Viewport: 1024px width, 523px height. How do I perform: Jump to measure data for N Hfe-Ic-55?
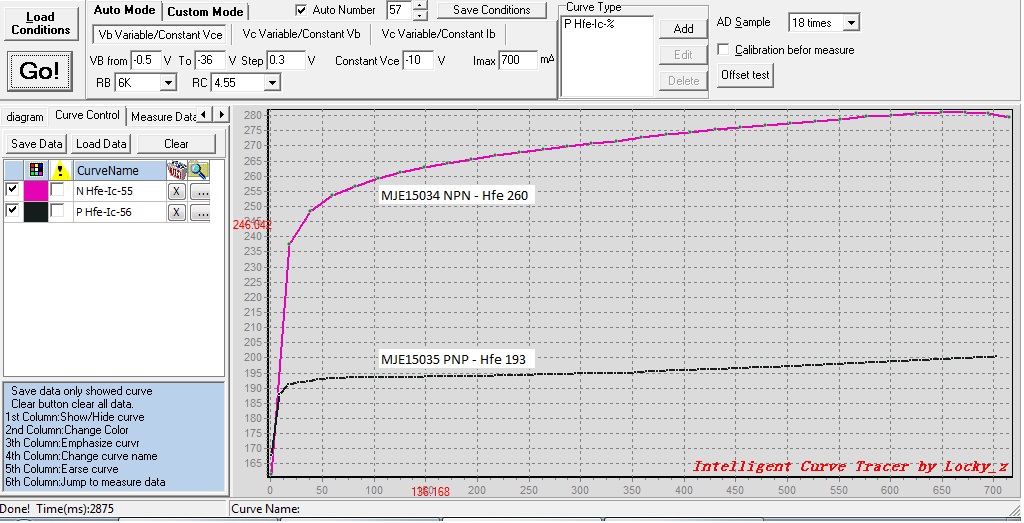click(x=201, y=192)
